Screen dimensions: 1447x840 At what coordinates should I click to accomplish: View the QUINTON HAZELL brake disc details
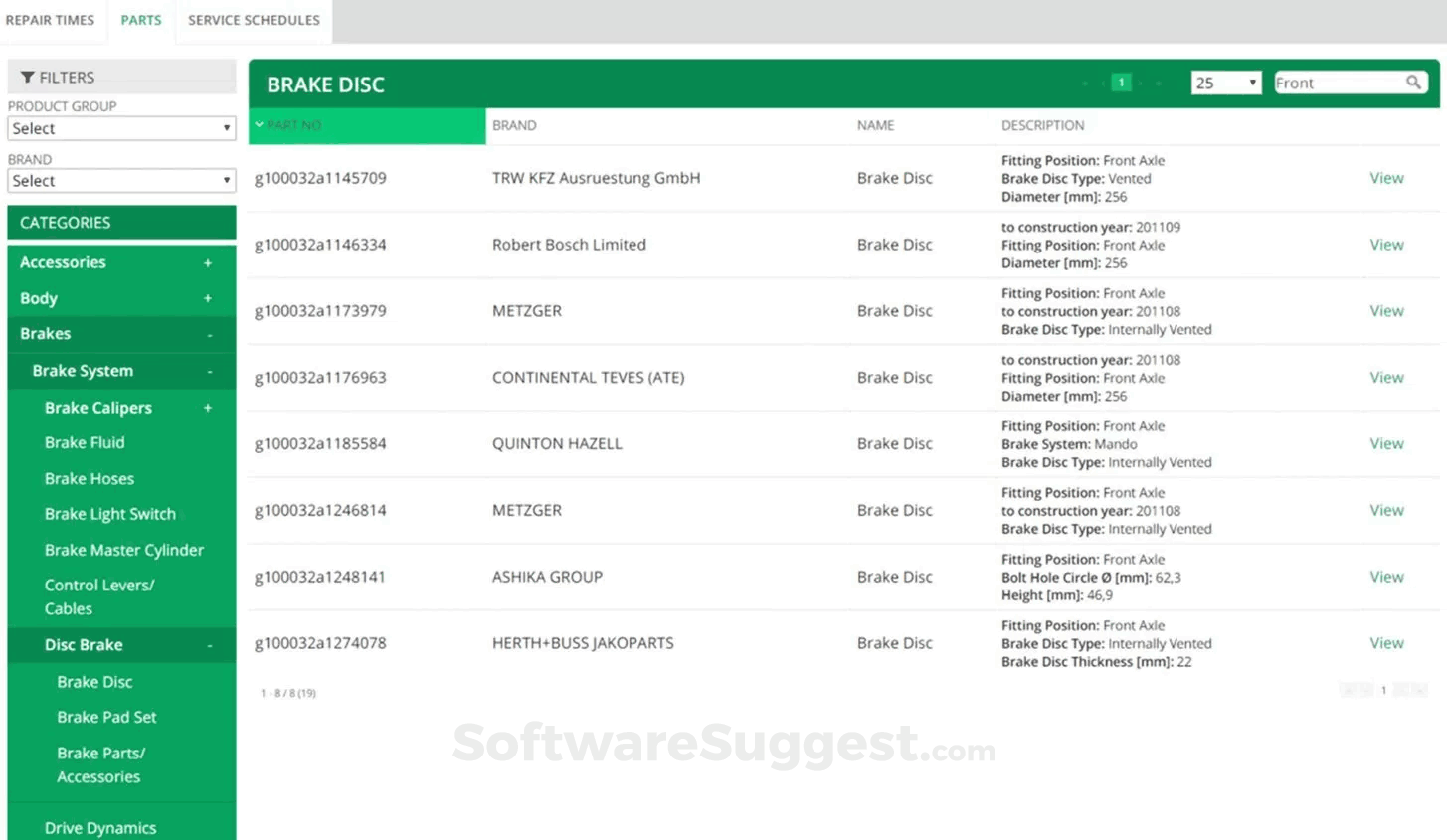click(1386, 443)
